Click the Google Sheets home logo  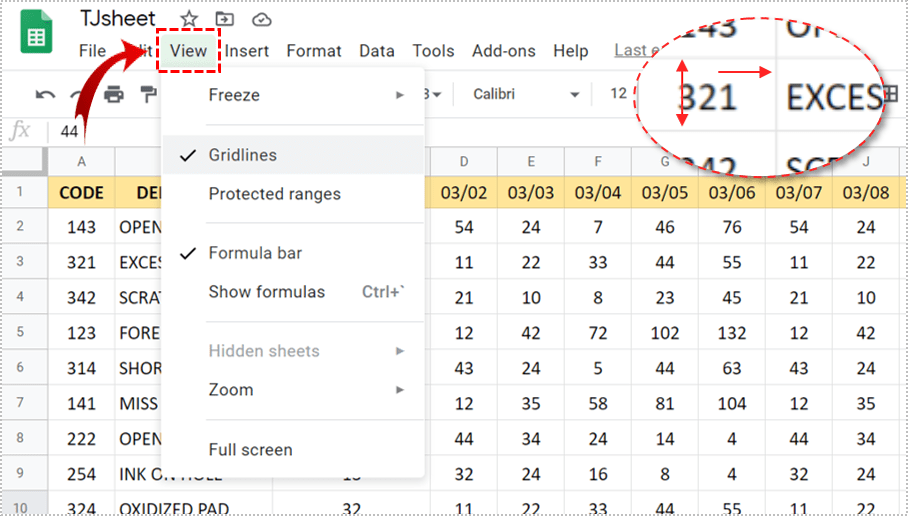(x=37, y=37)
